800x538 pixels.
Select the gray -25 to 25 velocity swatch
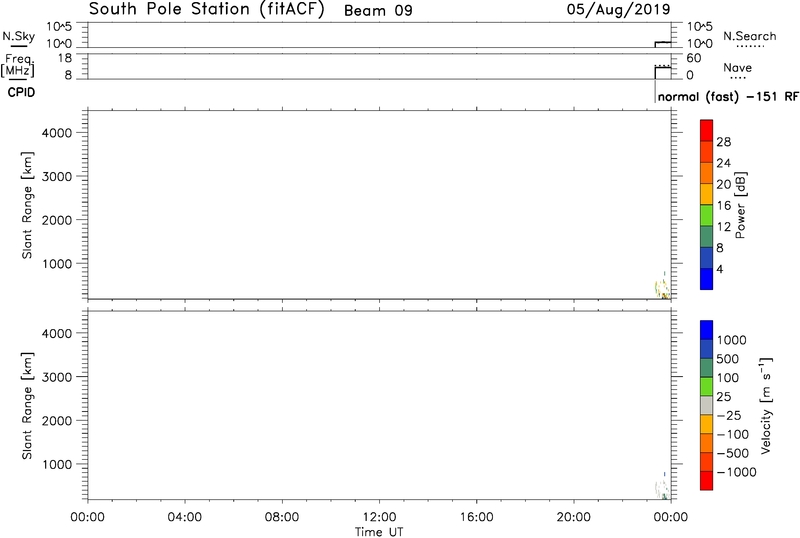(x=707, y=405)
